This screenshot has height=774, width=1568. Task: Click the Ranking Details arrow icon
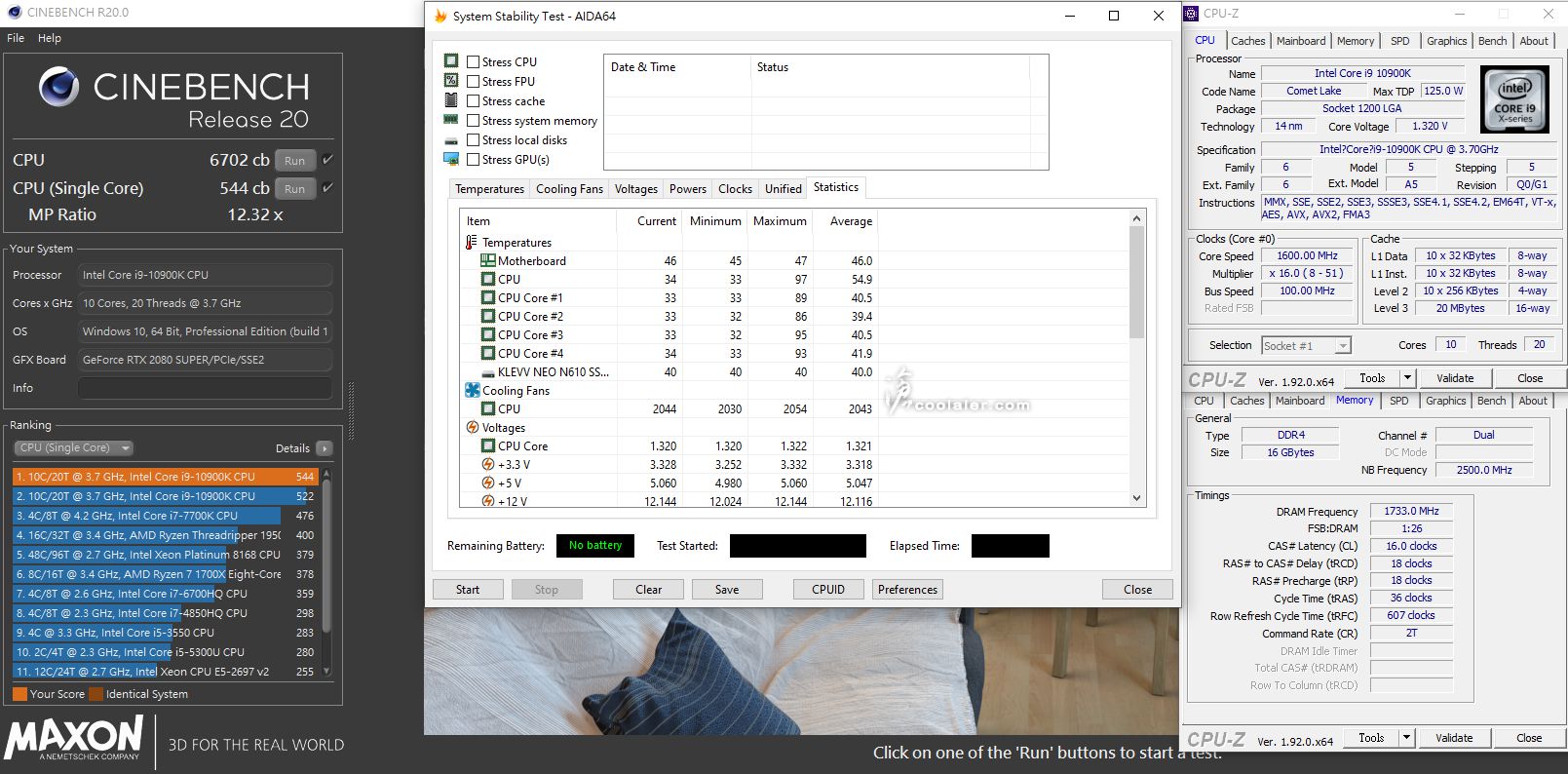click(x=325, y=448)
